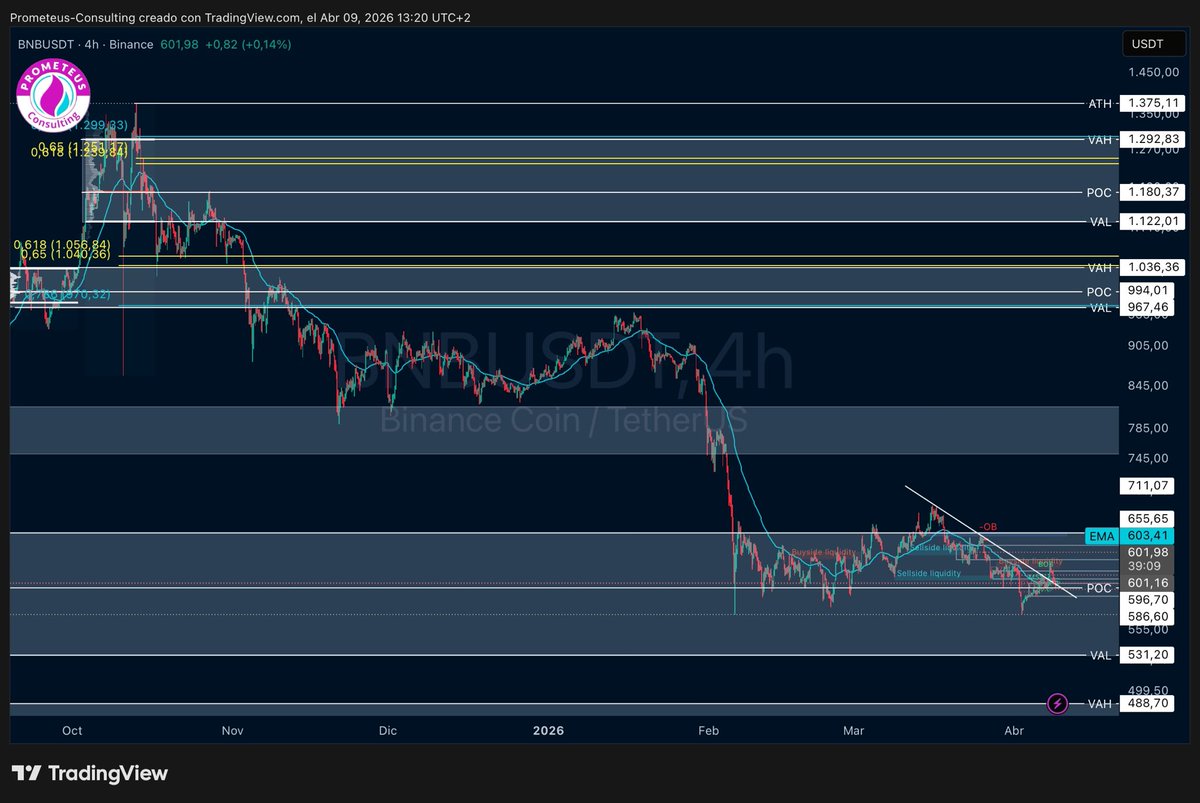Click the Buyside liquidity text label
The image size is (1200, 803).
tap(823, 552)
